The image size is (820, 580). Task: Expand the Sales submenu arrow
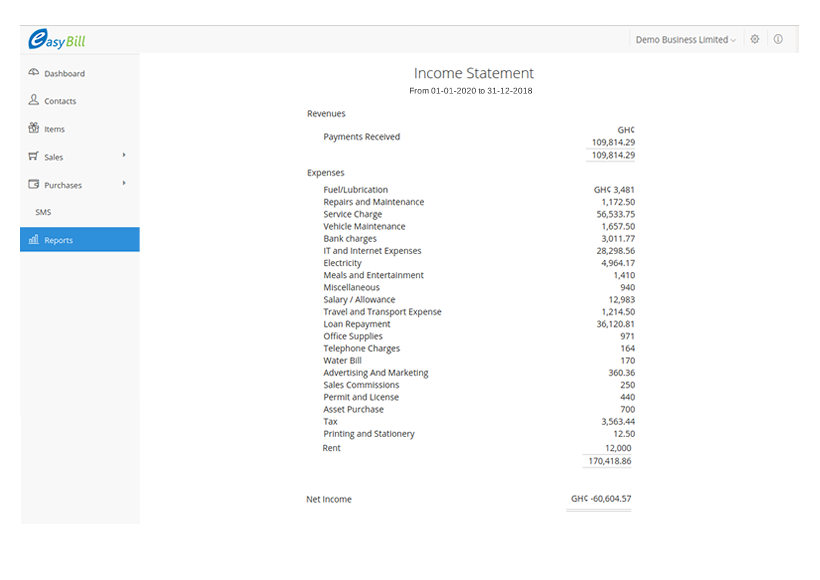tap(124, 155)
